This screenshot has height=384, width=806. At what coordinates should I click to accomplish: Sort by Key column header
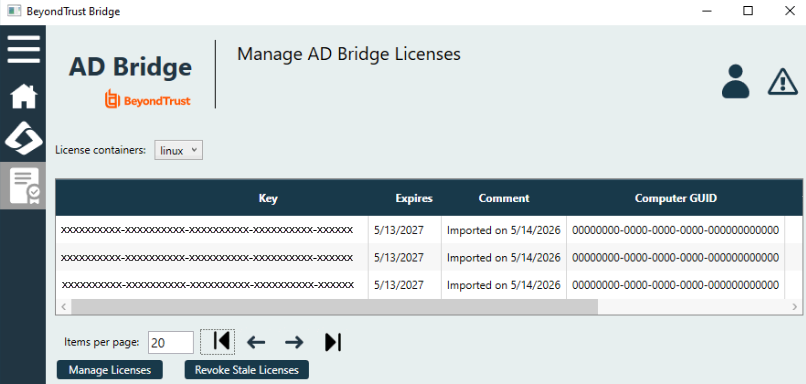tap(268, 198)
